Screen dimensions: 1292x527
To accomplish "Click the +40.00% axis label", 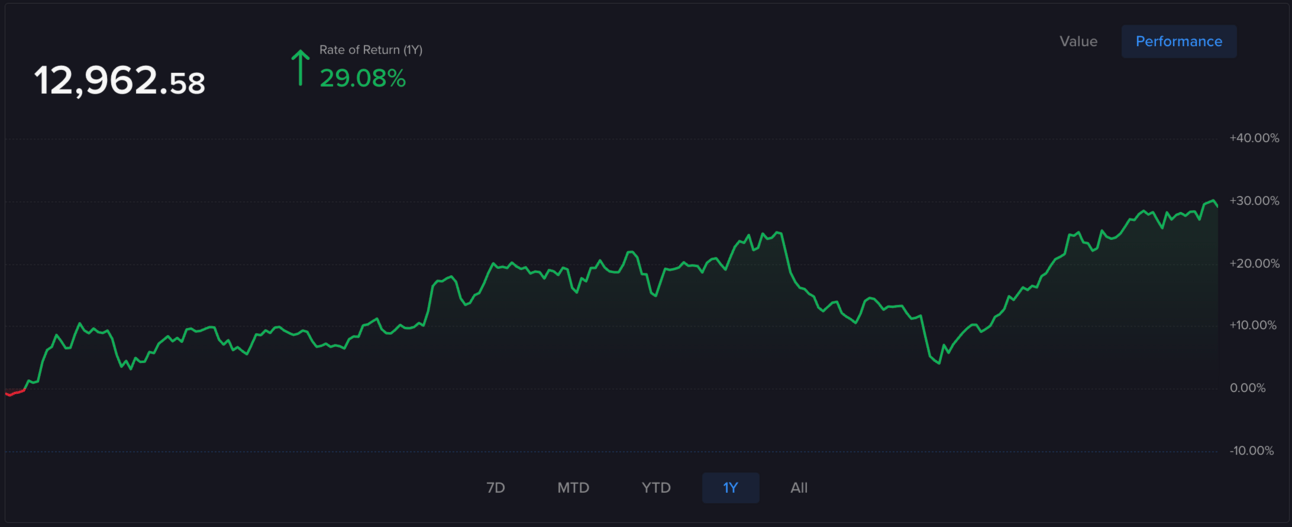I will coord(1254,138).
